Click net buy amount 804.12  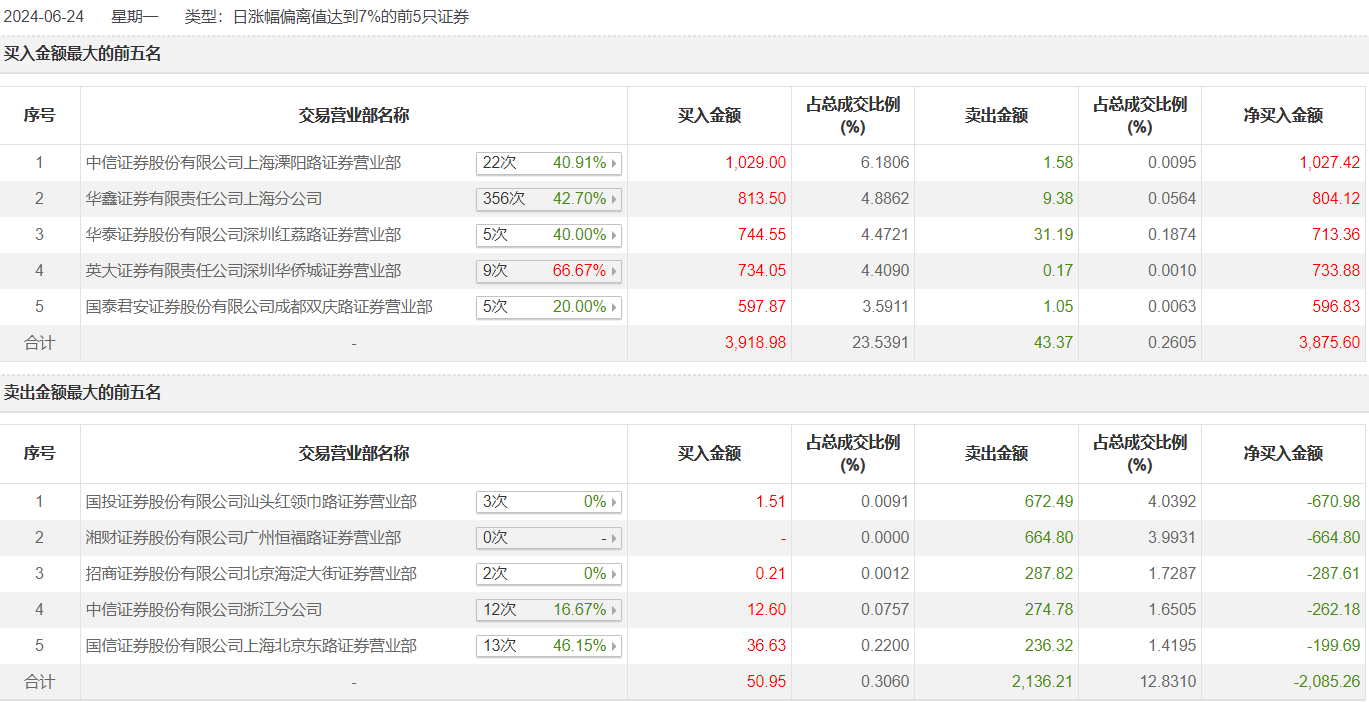[1336, 199]
